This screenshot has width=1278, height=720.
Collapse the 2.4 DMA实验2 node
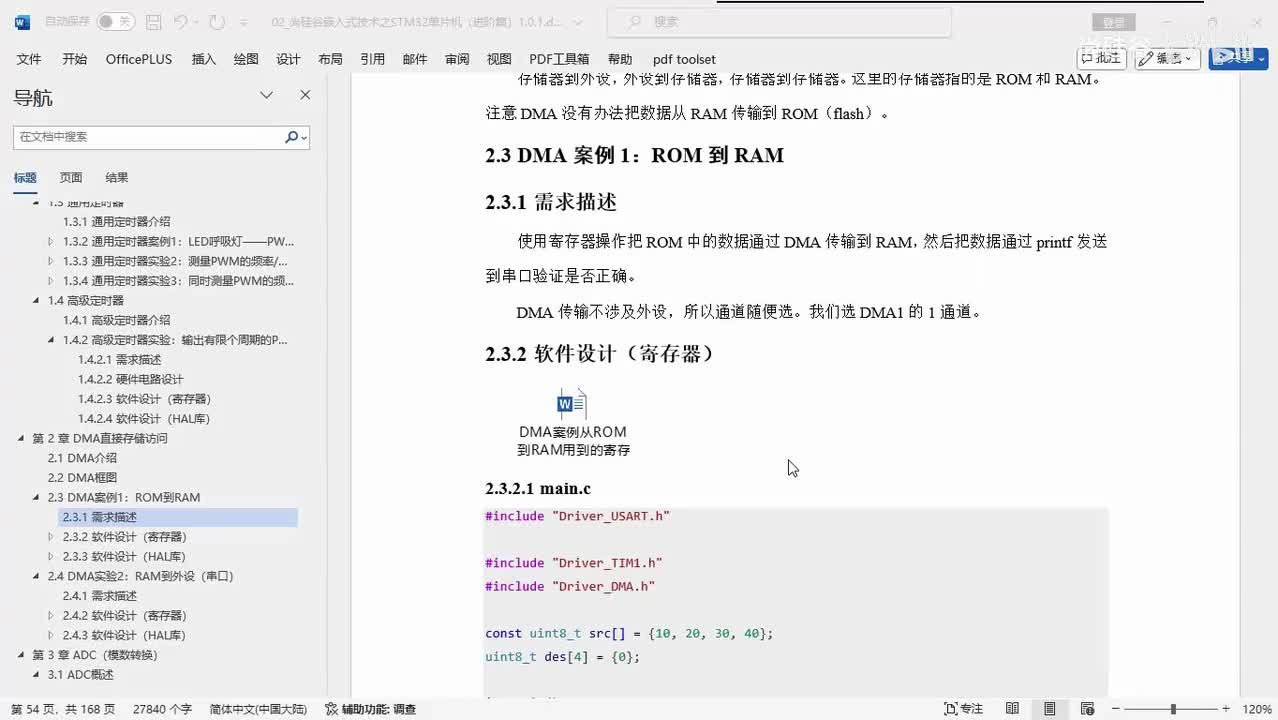click(37, 577)
